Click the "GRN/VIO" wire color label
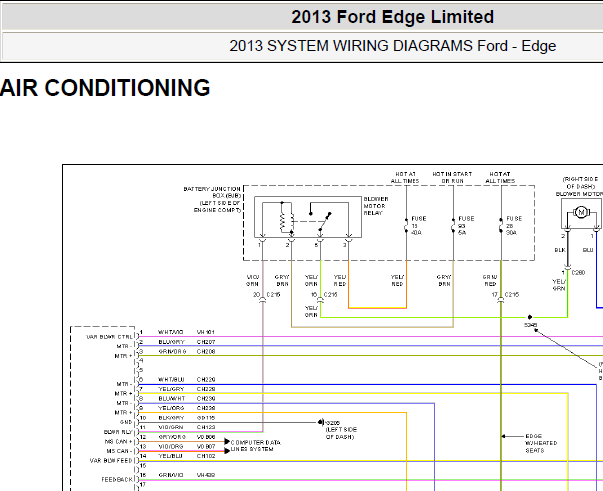The image size is (603, 491). (x=170, y=475)
